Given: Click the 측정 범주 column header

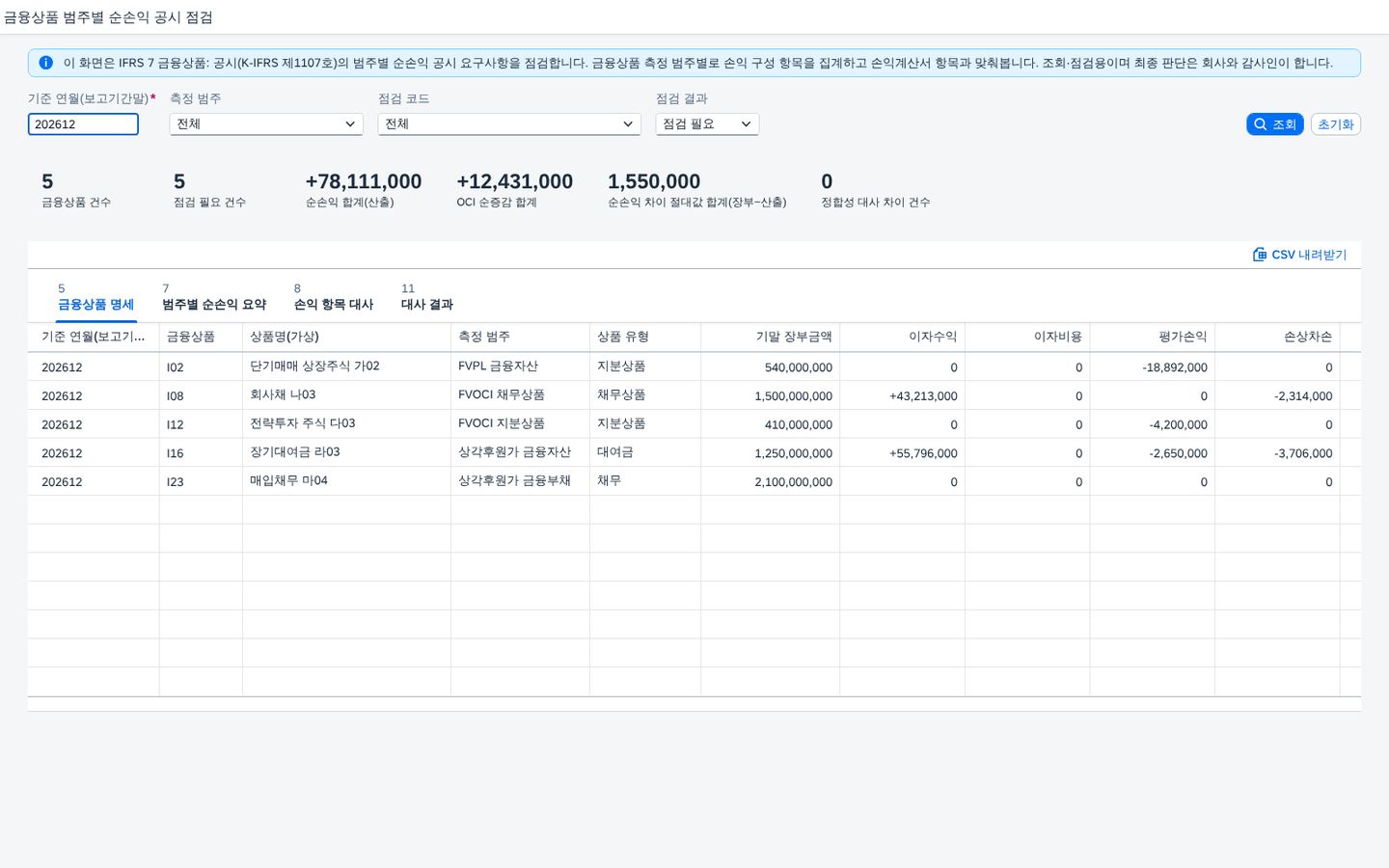Looking at the screenshot, I should click(520, 337).
